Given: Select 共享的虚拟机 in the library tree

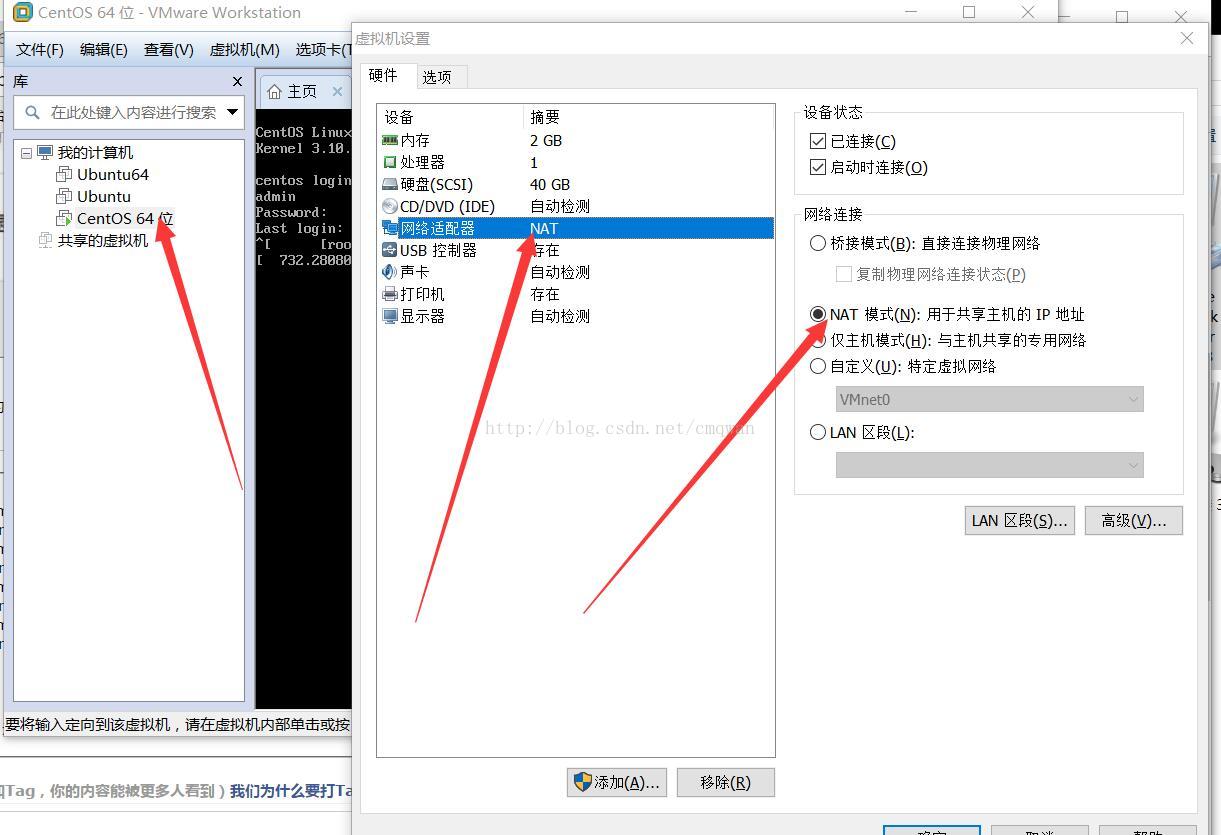Looking at the screenshot, I should (103, 241).
